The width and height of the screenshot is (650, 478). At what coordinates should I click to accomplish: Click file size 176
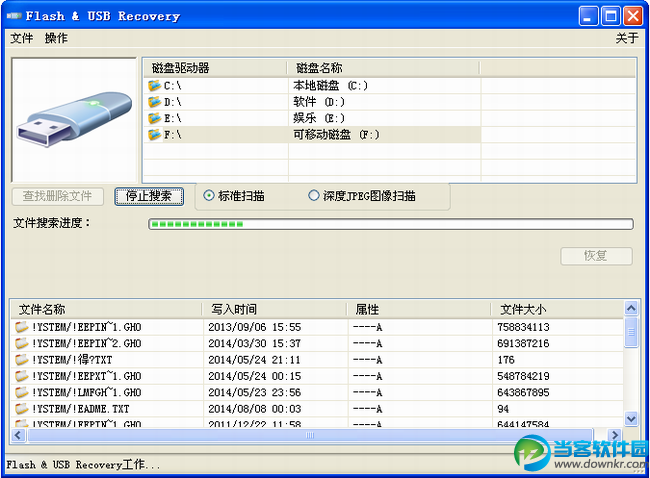coord(506,359)
